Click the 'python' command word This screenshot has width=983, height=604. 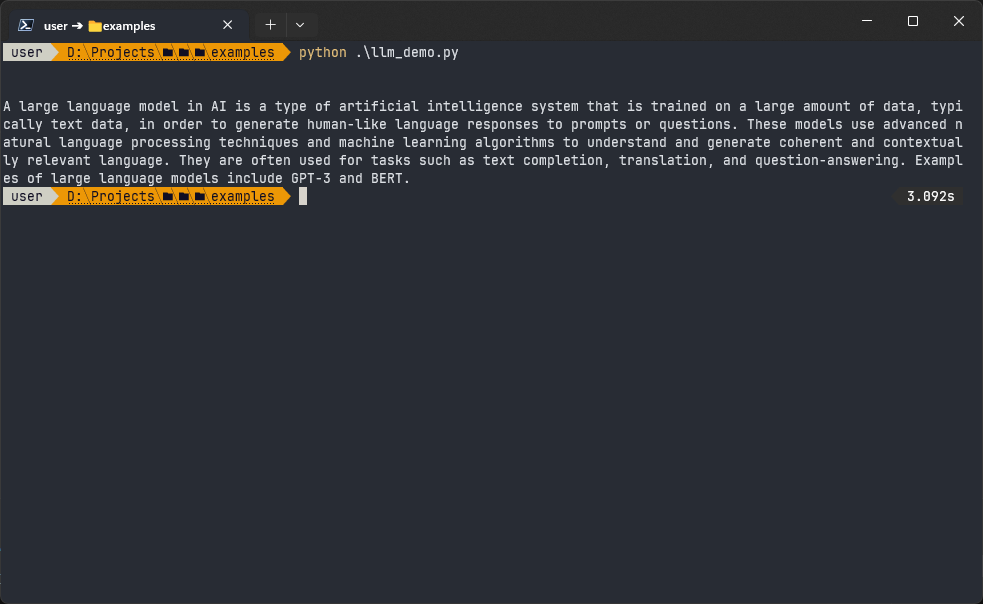coord(322,53)
